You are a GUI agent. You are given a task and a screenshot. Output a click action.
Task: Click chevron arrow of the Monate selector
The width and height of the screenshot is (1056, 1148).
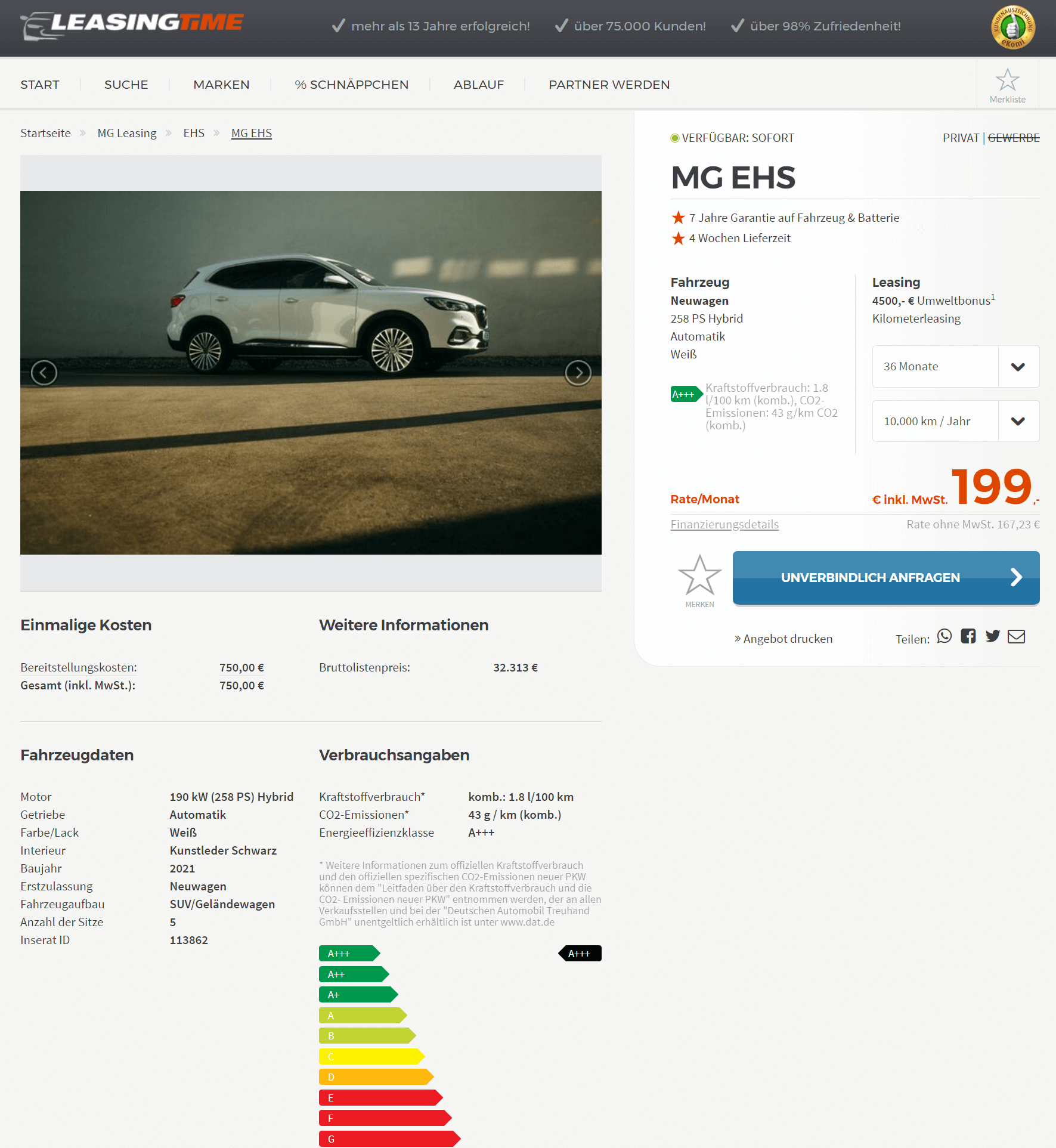pyautogui.click(x=1018, y=367)
